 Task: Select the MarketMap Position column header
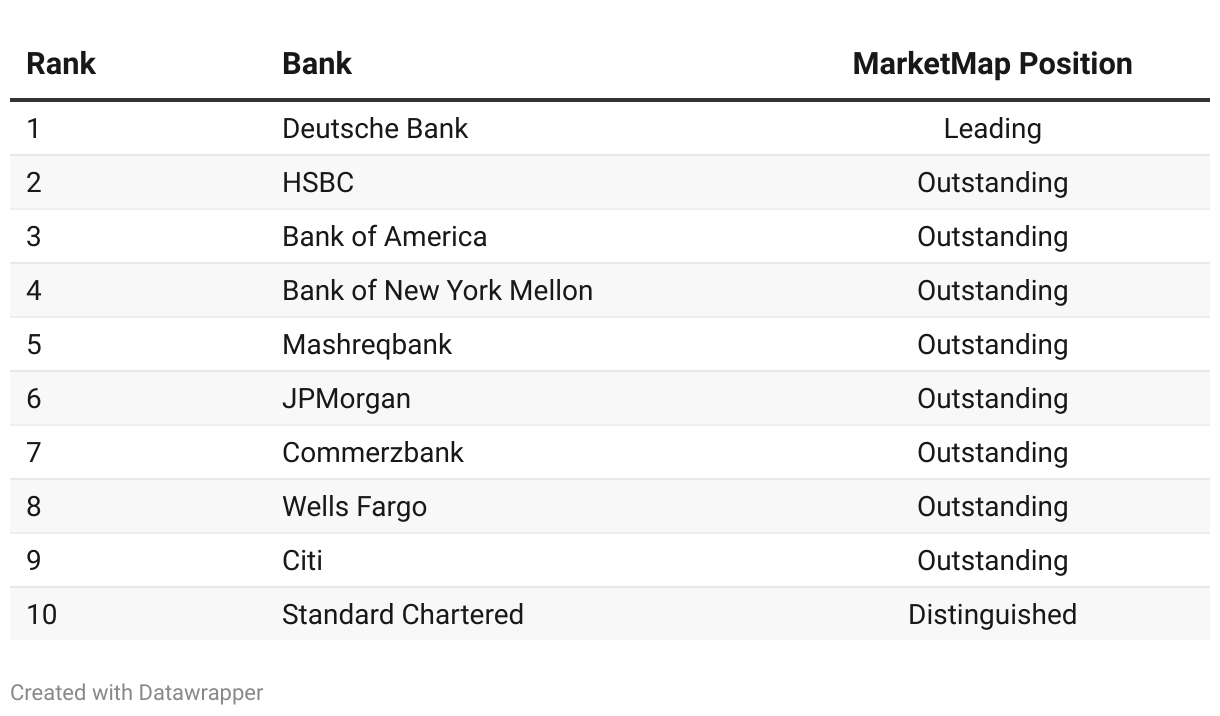(x=992, y=64)
